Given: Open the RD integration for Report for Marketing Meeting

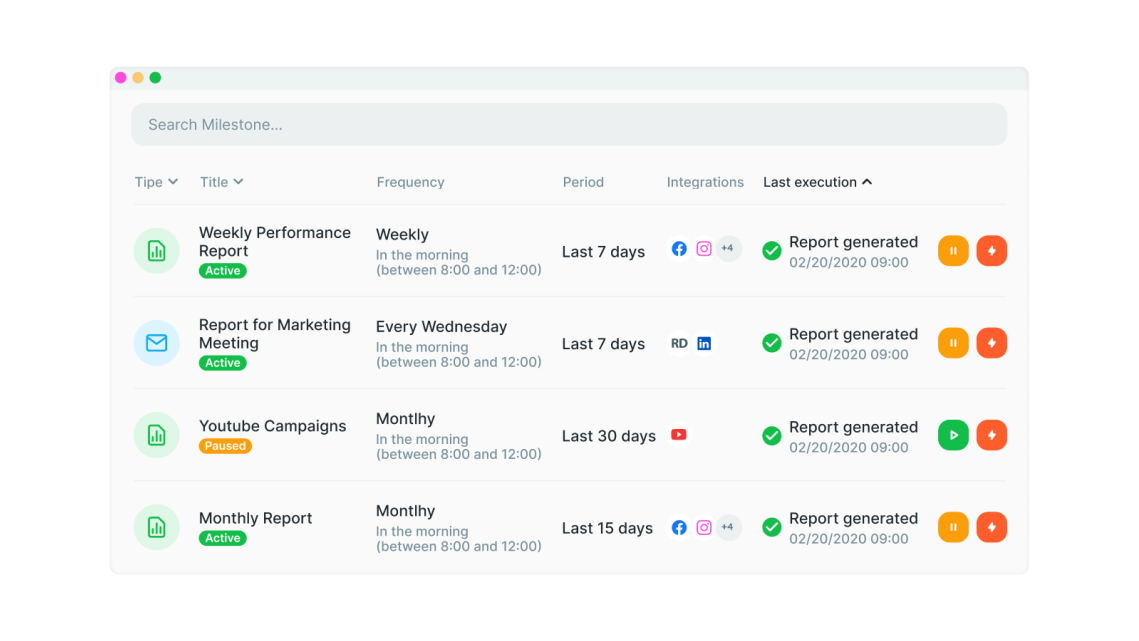Looking at the screenshot, I should [678, 343].
